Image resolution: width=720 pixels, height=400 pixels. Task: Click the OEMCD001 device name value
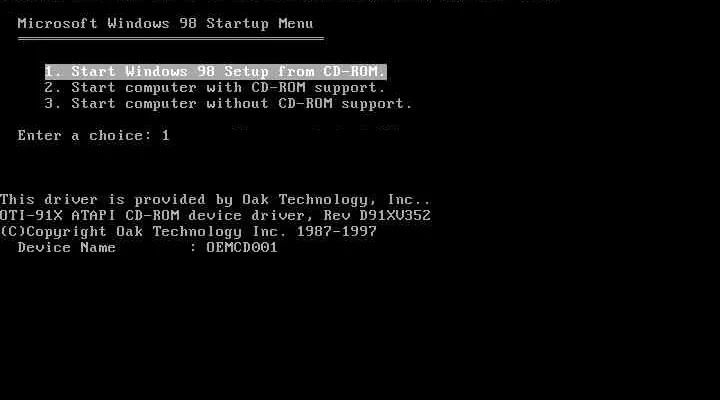pyautogui.click(x=242, y=248)
